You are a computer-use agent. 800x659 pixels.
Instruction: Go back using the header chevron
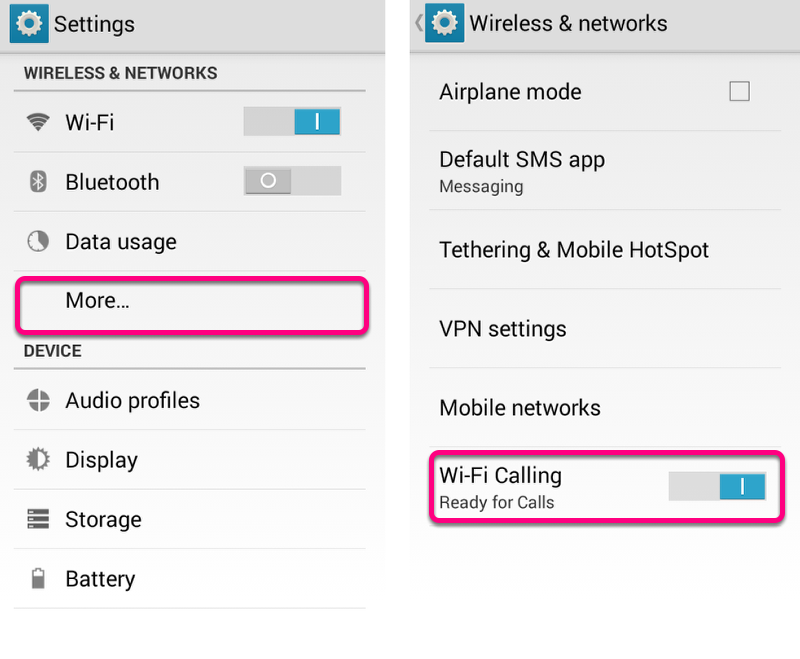[418, 23]
